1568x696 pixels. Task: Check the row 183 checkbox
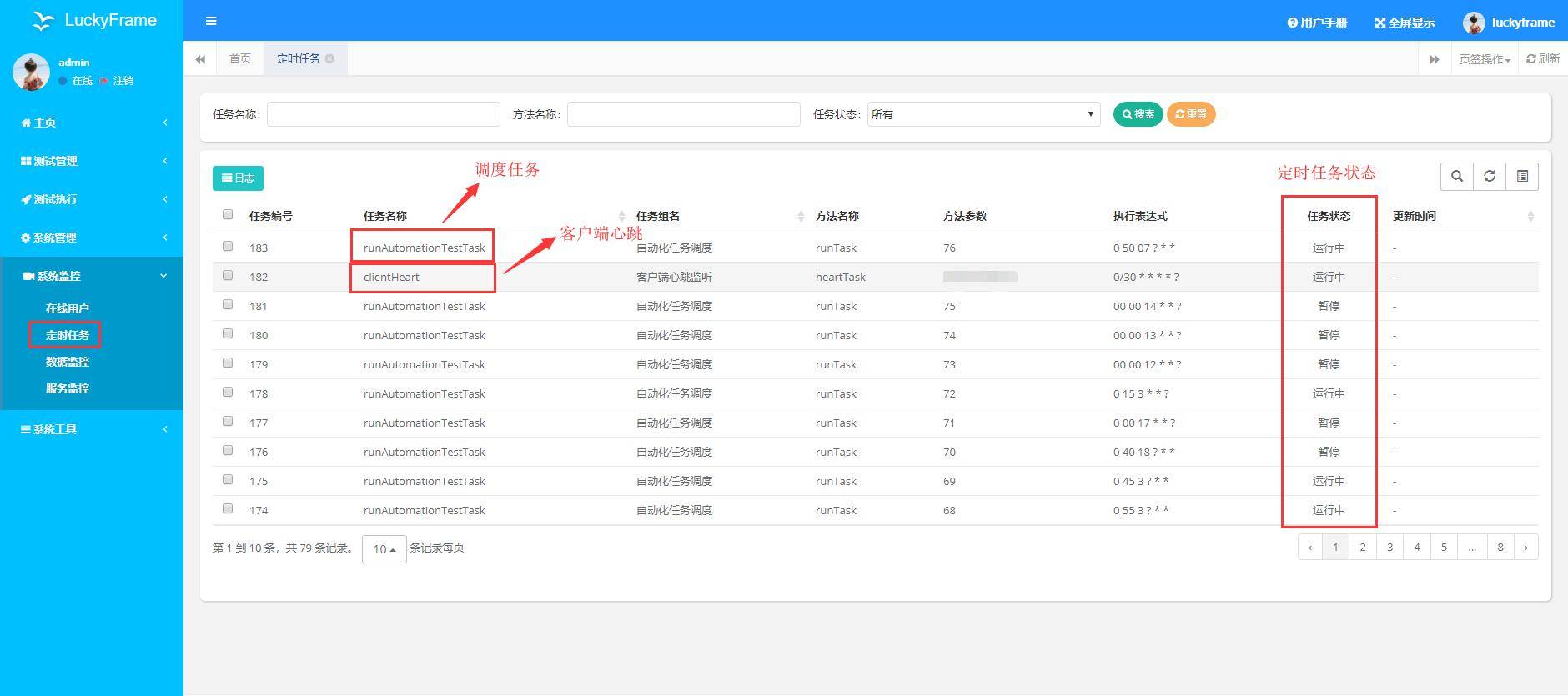[228, 246]
